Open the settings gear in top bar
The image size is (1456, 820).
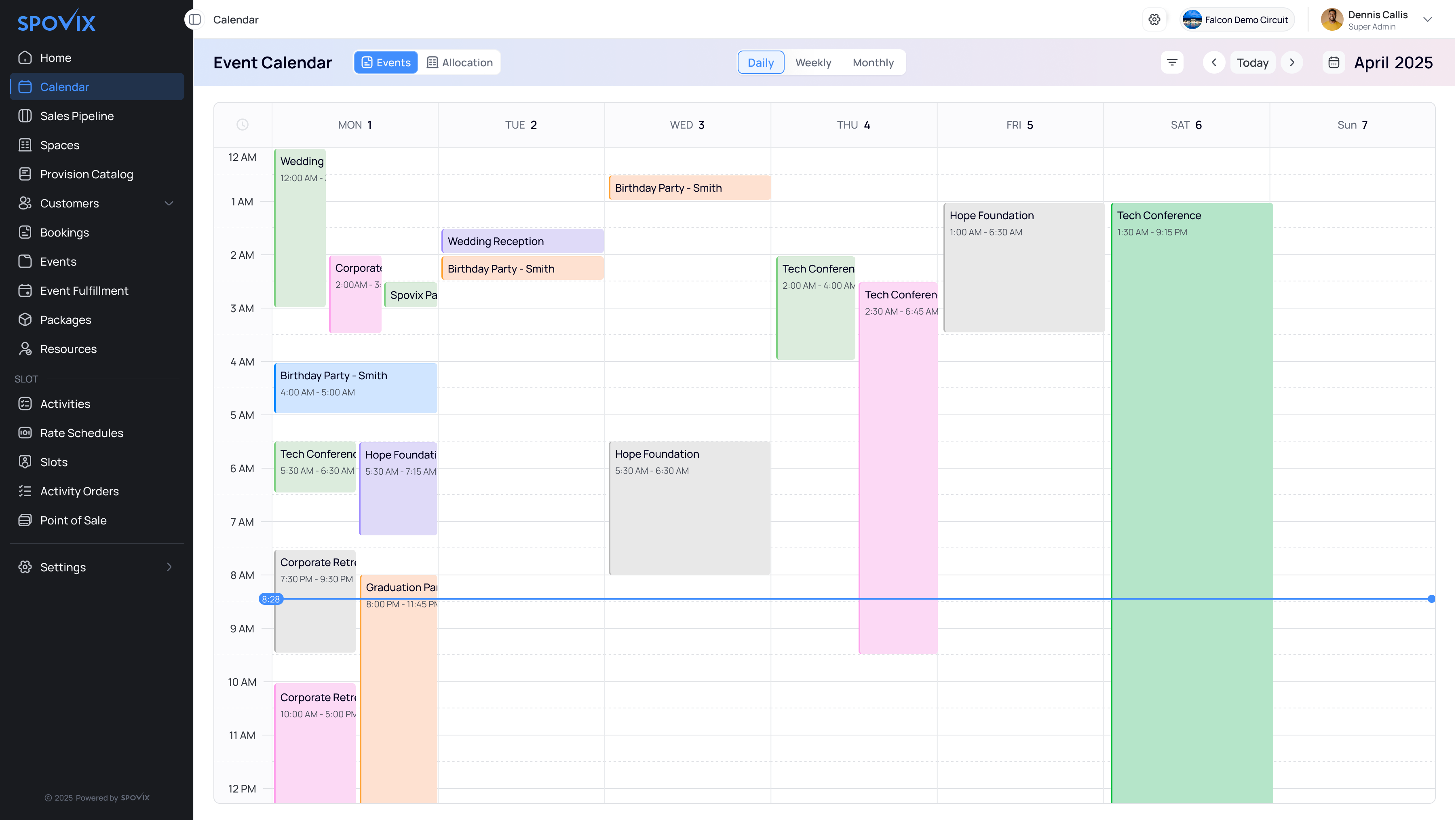[x=1154, y=20]
